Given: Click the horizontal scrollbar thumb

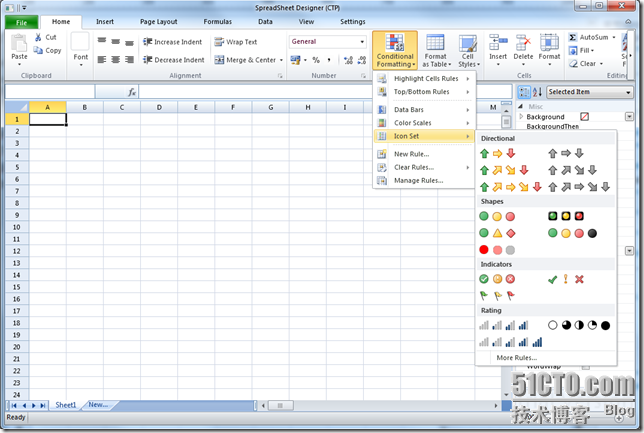Looking at the screenshot, I should point(281,405).
